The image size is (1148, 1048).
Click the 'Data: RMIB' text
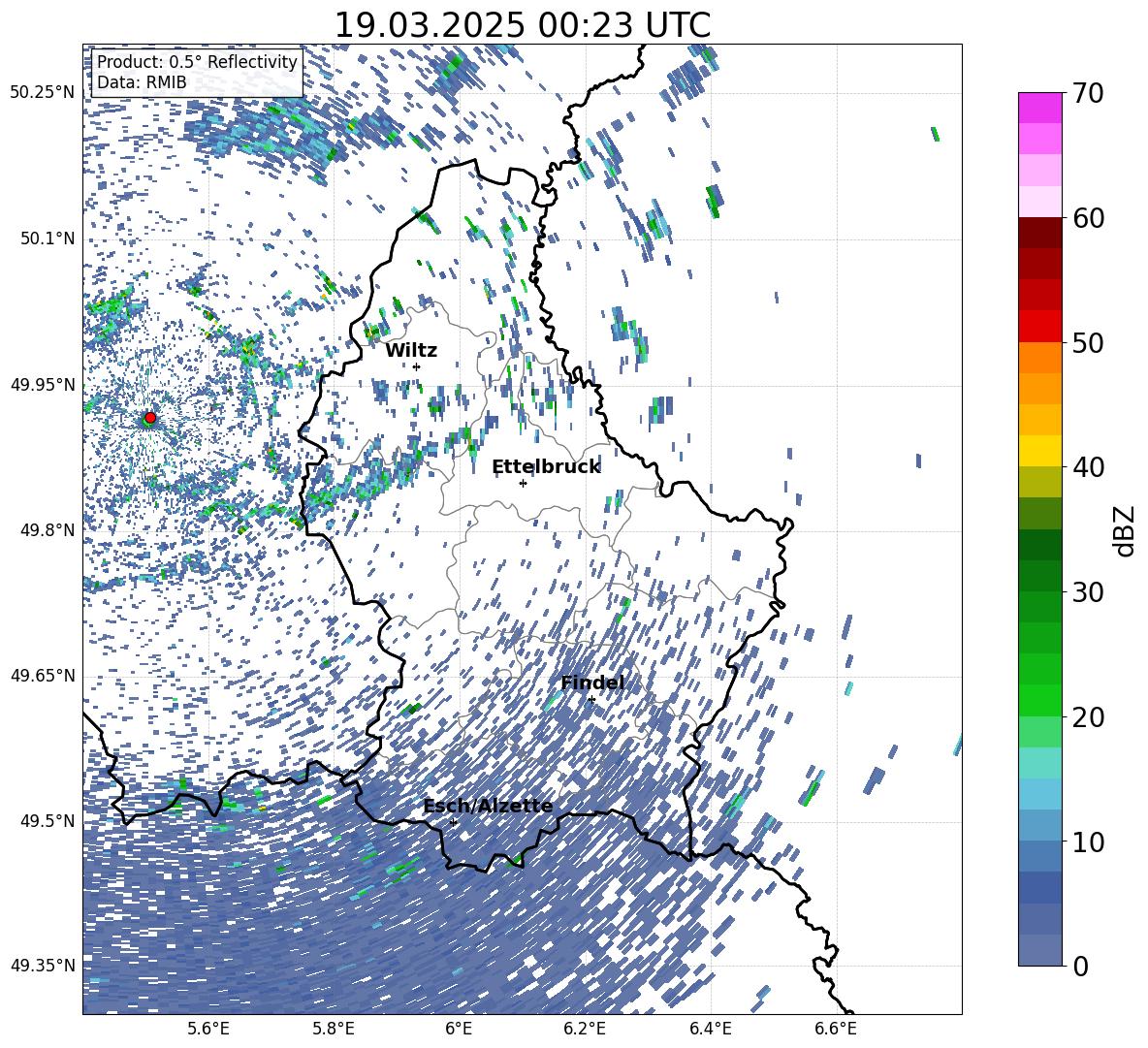[x=142, y=82]
